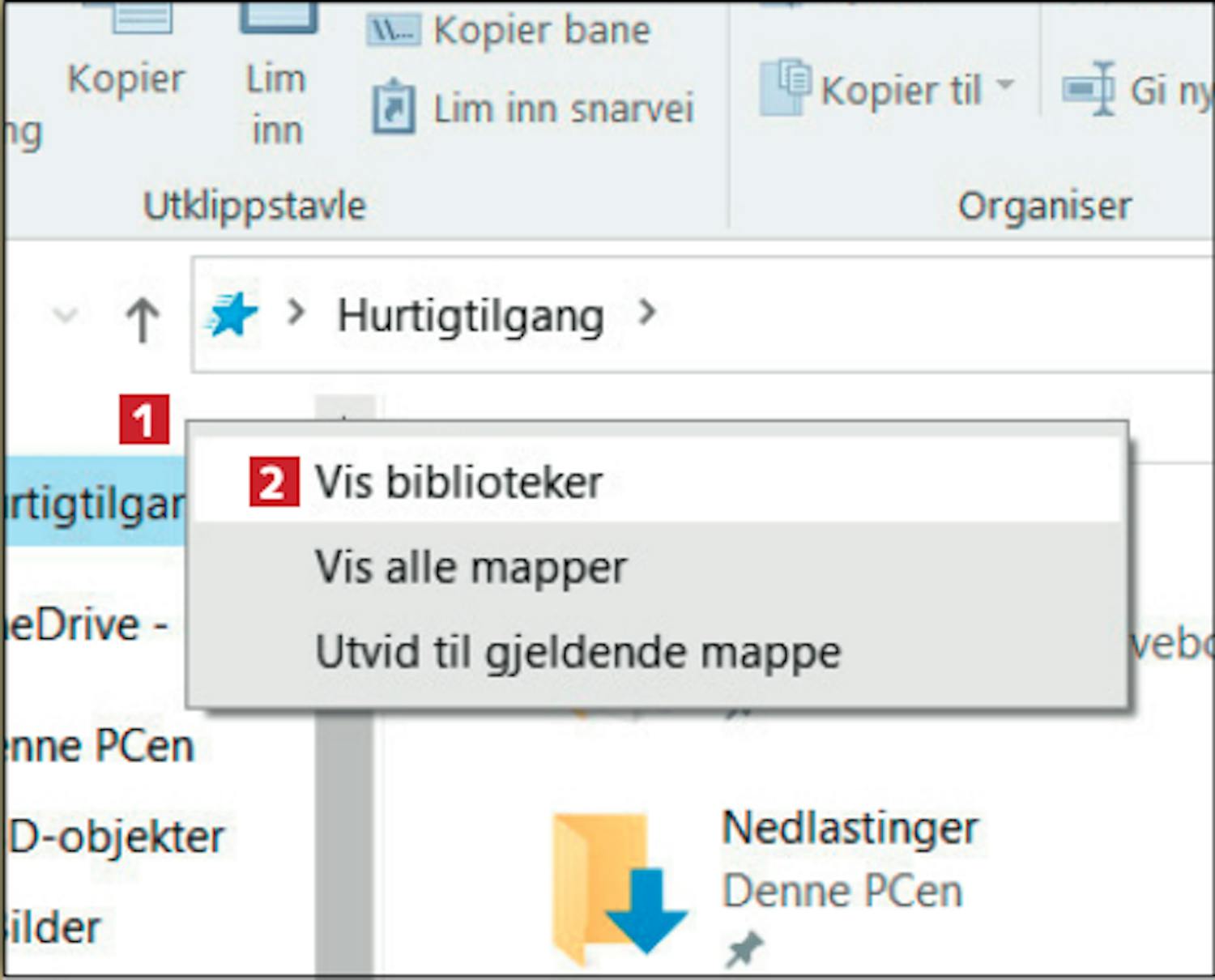
Task: Choose Vis alle mapper menu entry
Action: (471, 567)
